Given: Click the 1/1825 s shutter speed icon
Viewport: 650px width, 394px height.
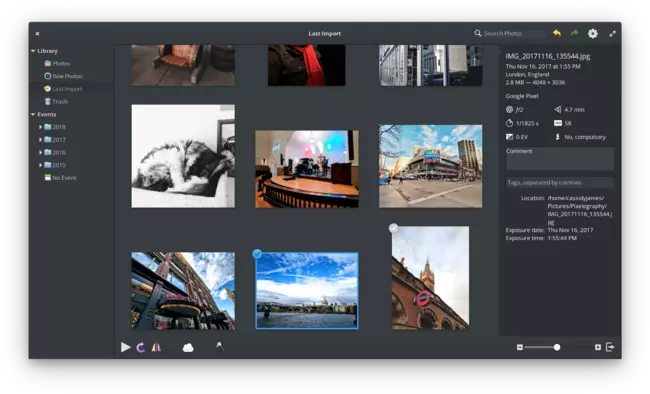Looking at the screenshot, I should (x=509, y=123).
